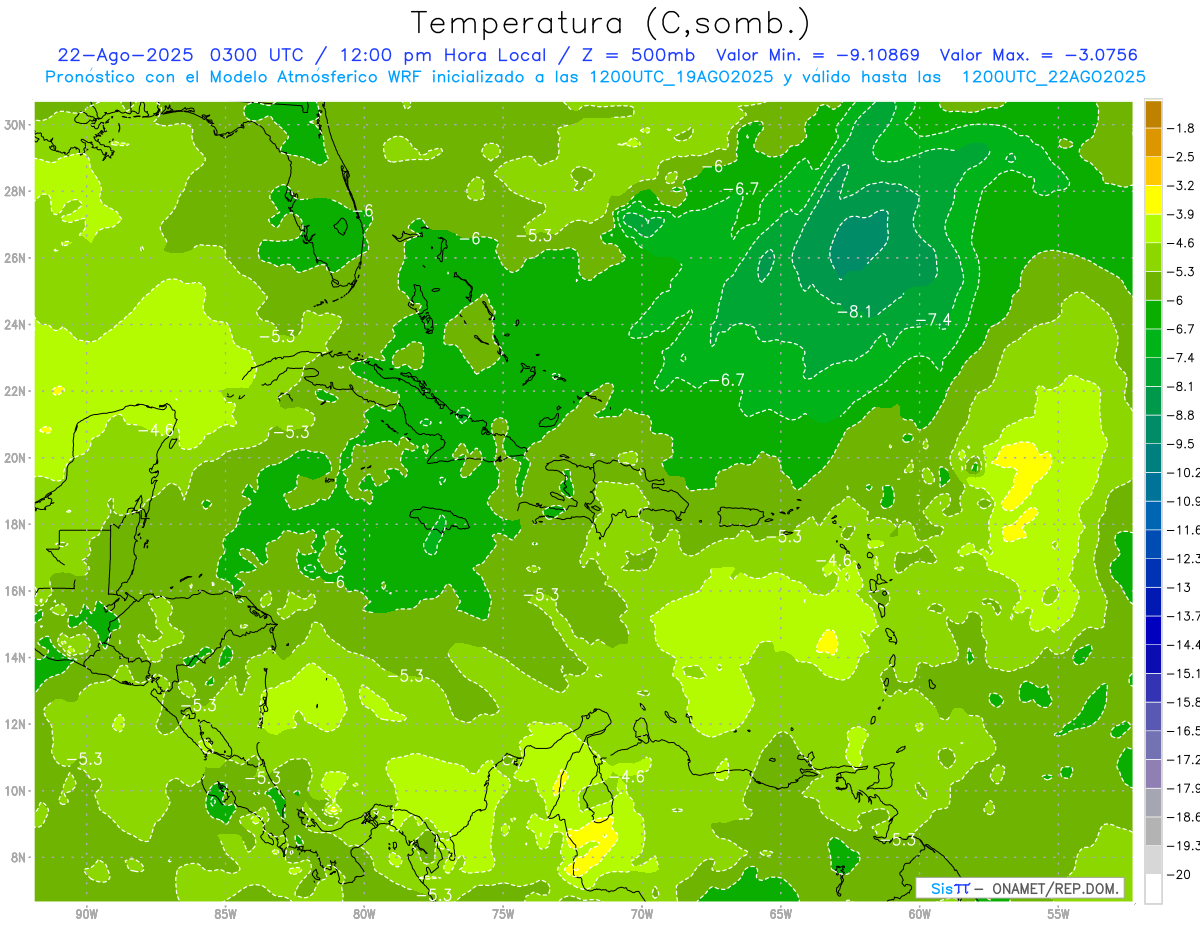Click the "20N" latitude axis label

[x=16, y=457]
